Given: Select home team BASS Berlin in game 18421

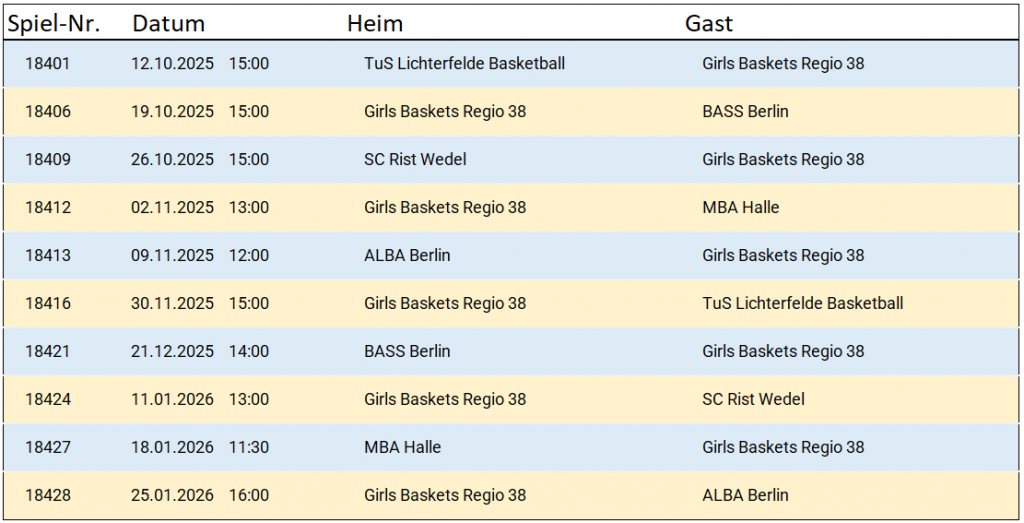Looking at the screenshot, I should pyautogui.click(x=407, y=352).
